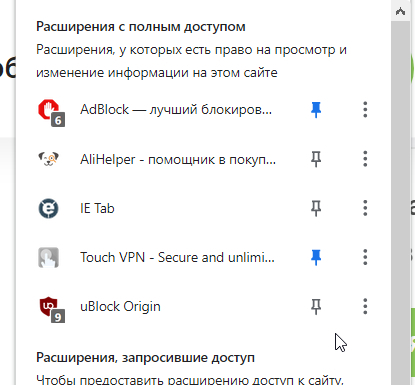Screen dimensions: 415x385
Task: Show more options for Touch VPN
Action: [x=365, y=257]
